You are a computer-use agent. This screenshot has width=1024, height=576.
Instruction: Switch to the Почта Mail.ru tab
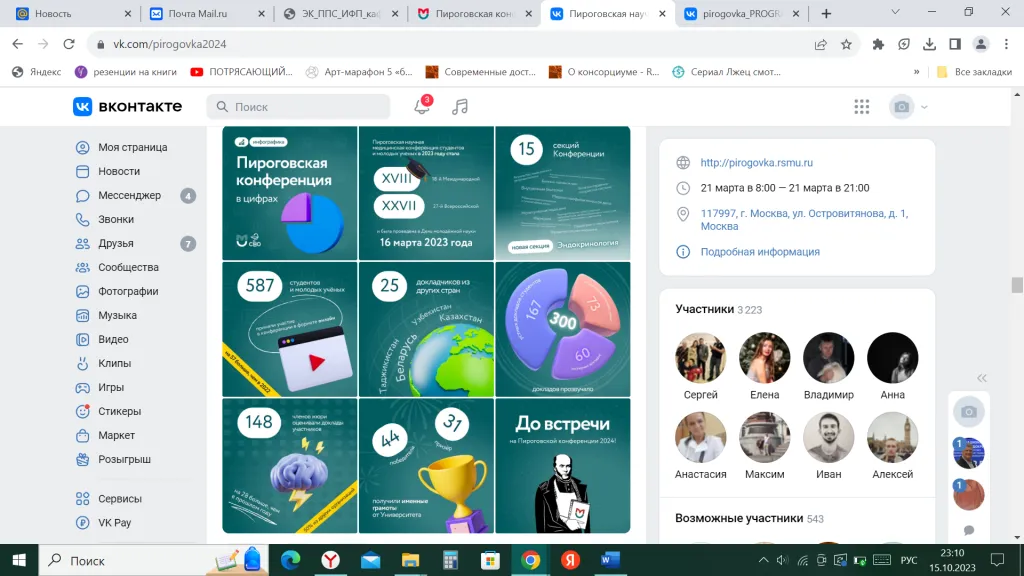[206, 14]
